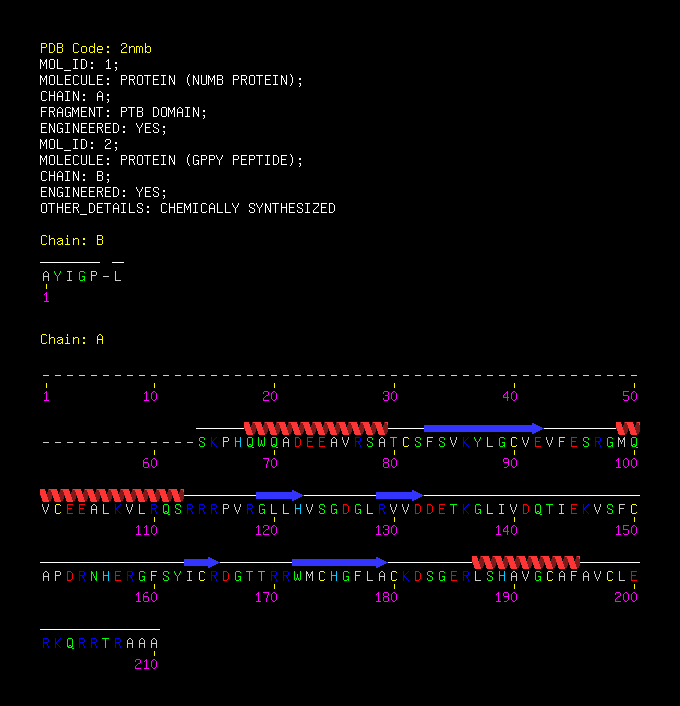This screenshot has height=706, width=680.
Task: Click residue number marker 60
Action: (x=150, y=463)
